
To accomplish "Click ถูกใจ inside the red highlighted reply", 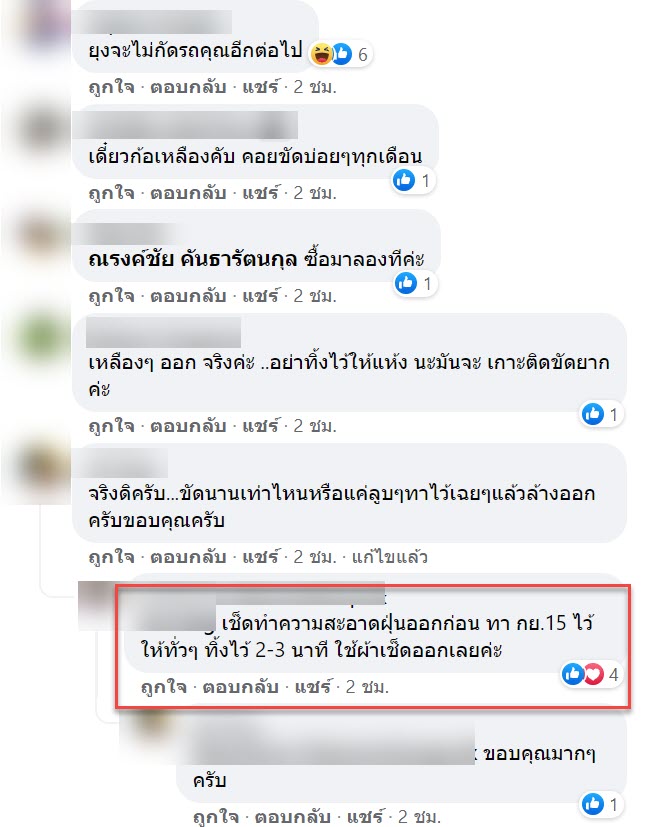I will (x=164, y=687).
